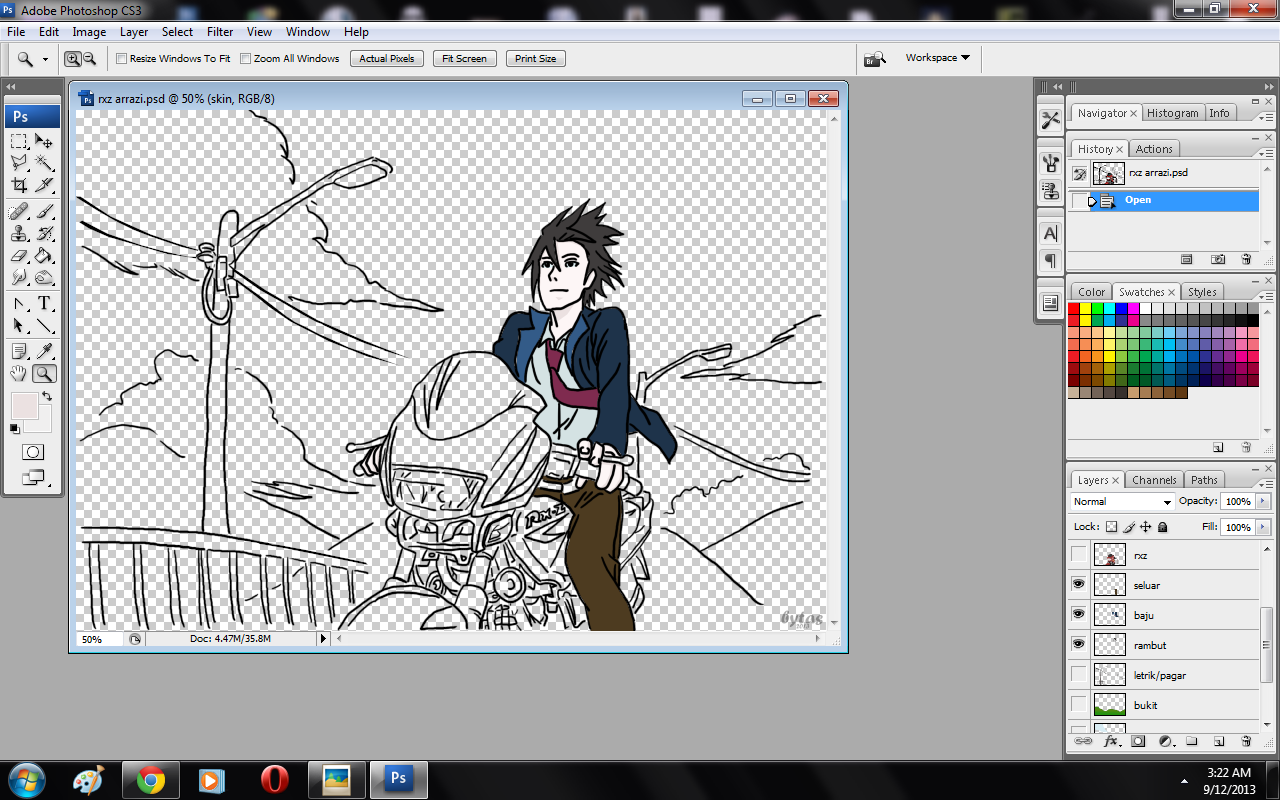1280x800 pixels.
Task: Choose zoom-in mode in options bar
Action: [73, 59]
